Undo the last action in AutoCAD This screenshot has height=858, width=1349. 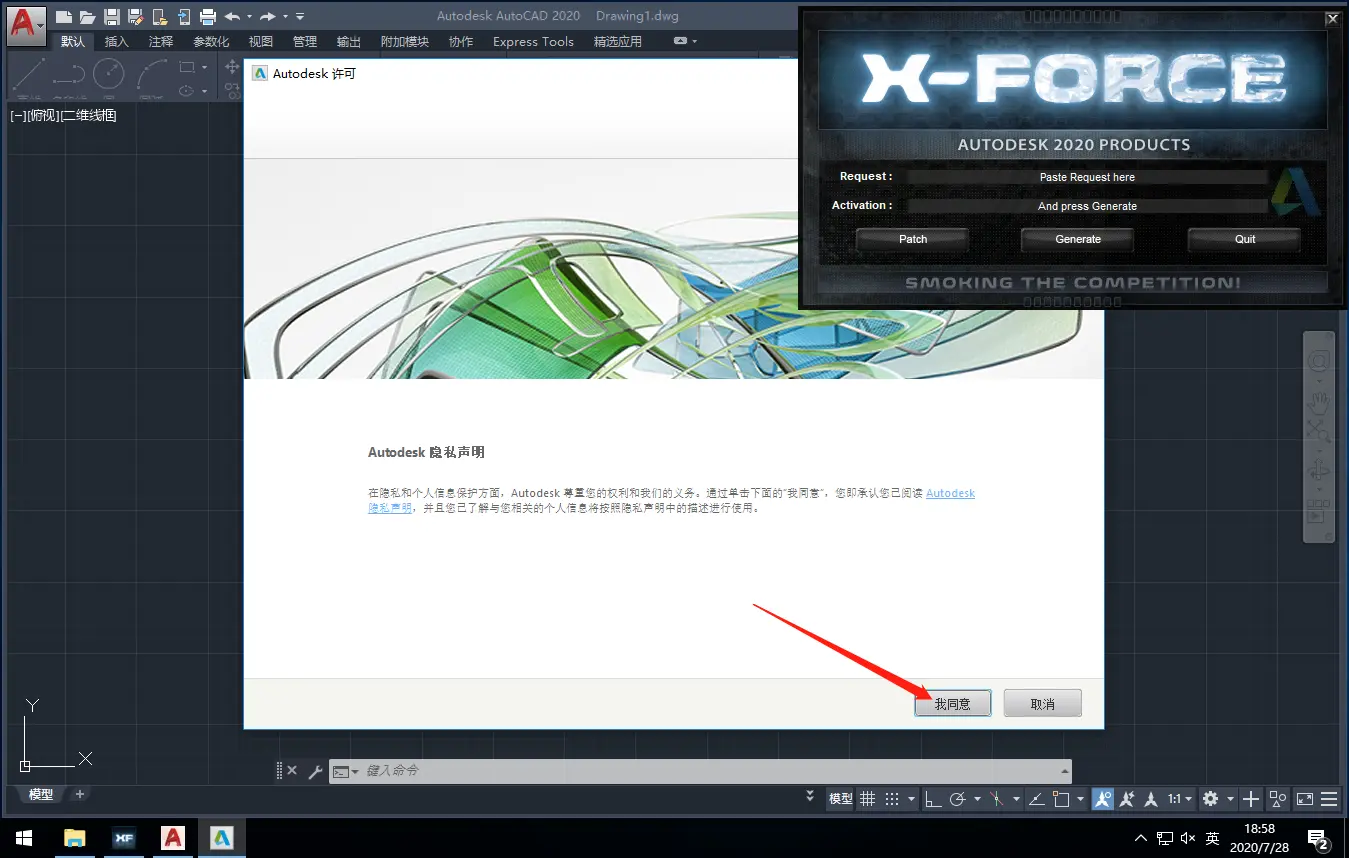point(233,16)
